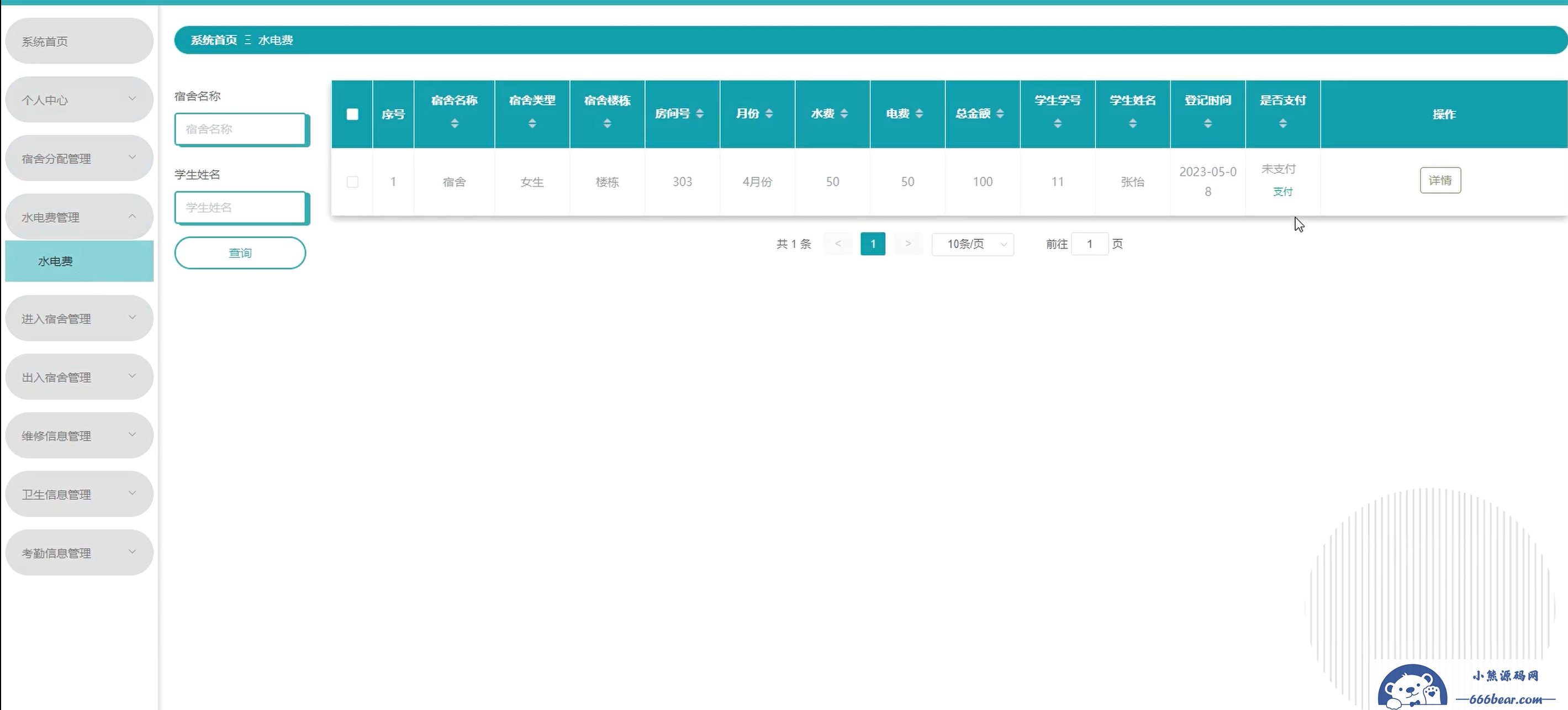Image resolution: width=1568 pixels, height=710 pixels.
Task: Open 系统首页 in sidebar
Action: [79, 41]
